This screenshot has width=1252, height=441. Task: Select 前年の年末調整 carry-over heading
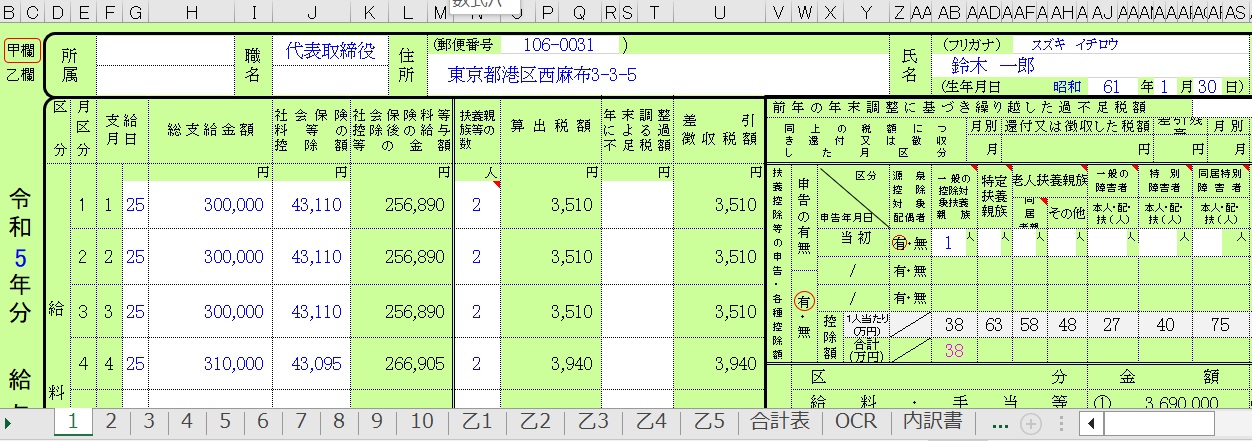coord(958,106)
